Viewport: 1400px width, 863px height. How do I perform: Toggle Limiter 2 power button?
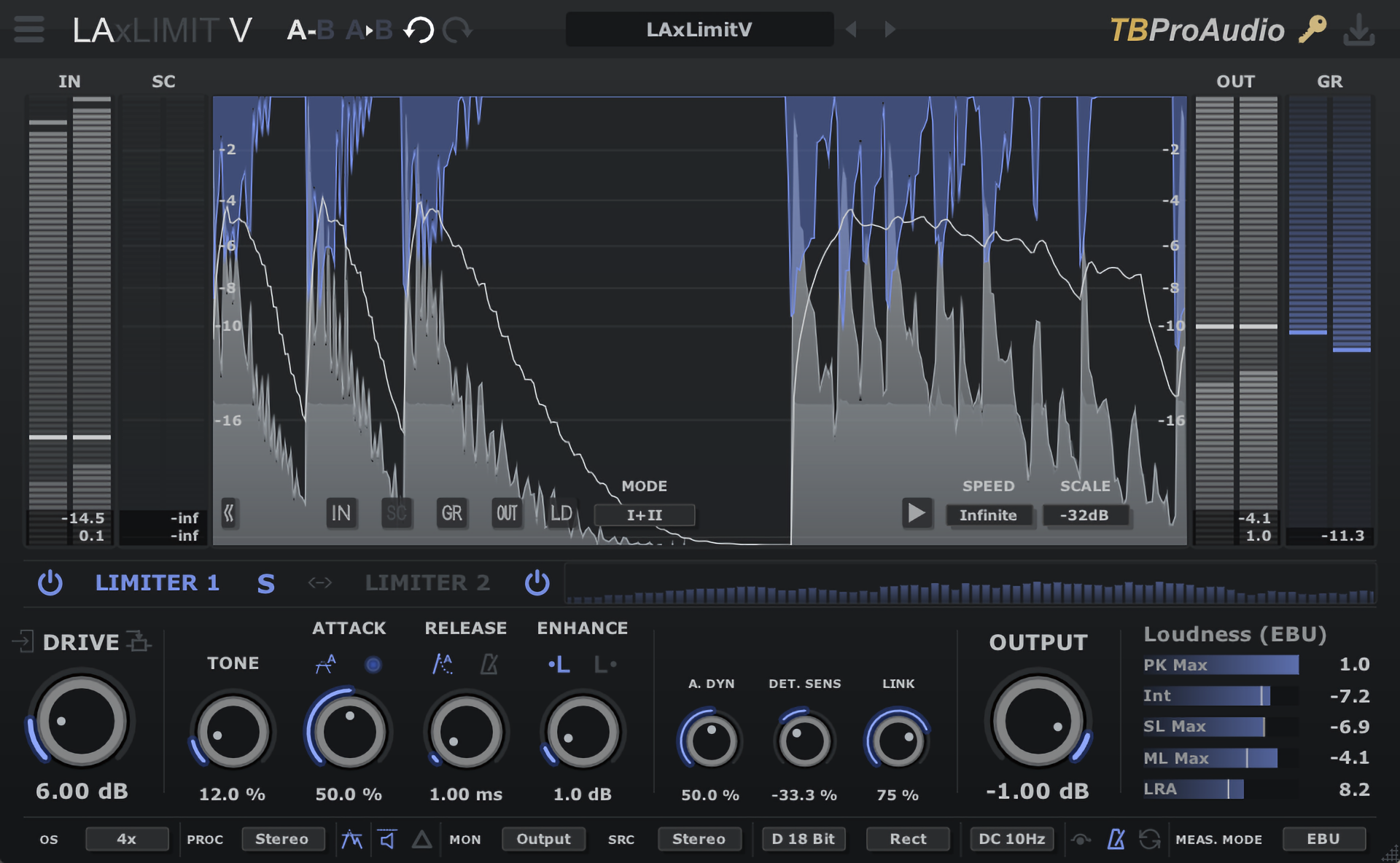click(537, 582)
